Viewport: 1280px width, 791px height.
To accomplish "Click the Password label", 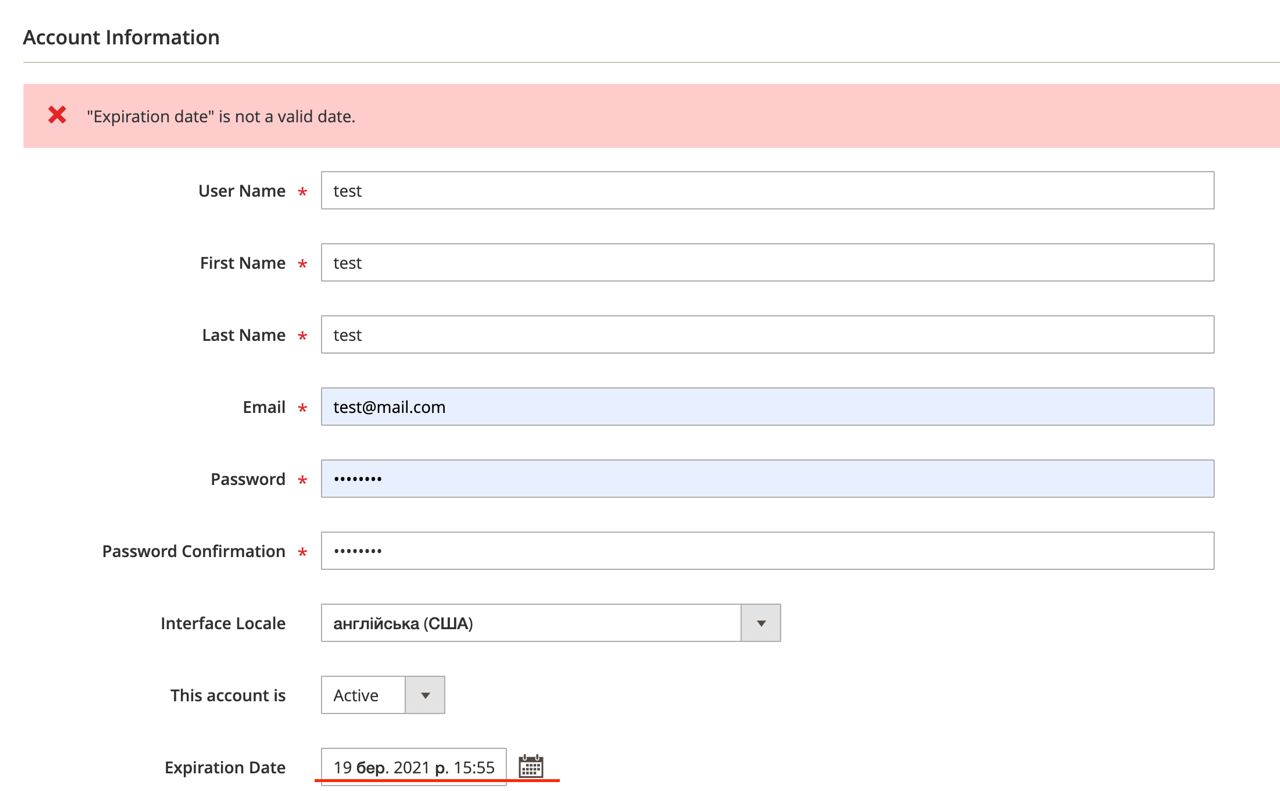I will (248, 479).
